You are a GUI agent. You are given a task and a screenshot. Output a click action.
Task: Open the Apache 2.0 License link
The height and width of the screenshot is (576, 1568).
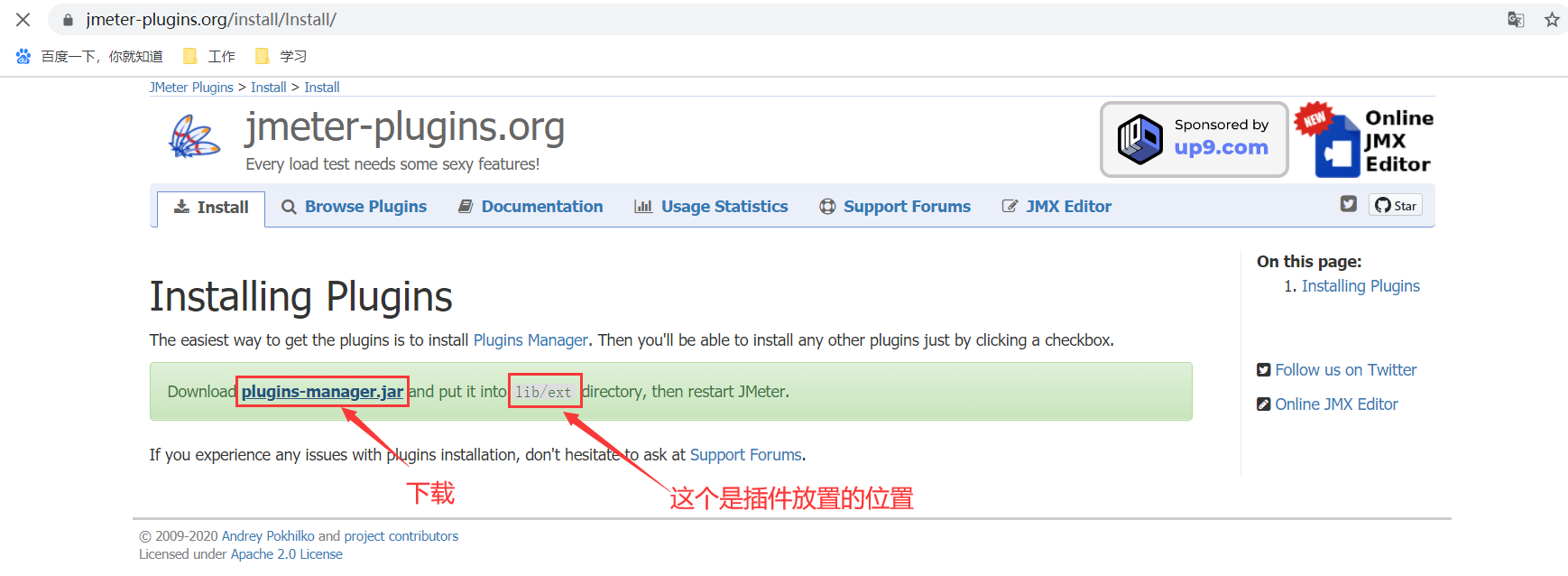287,554
